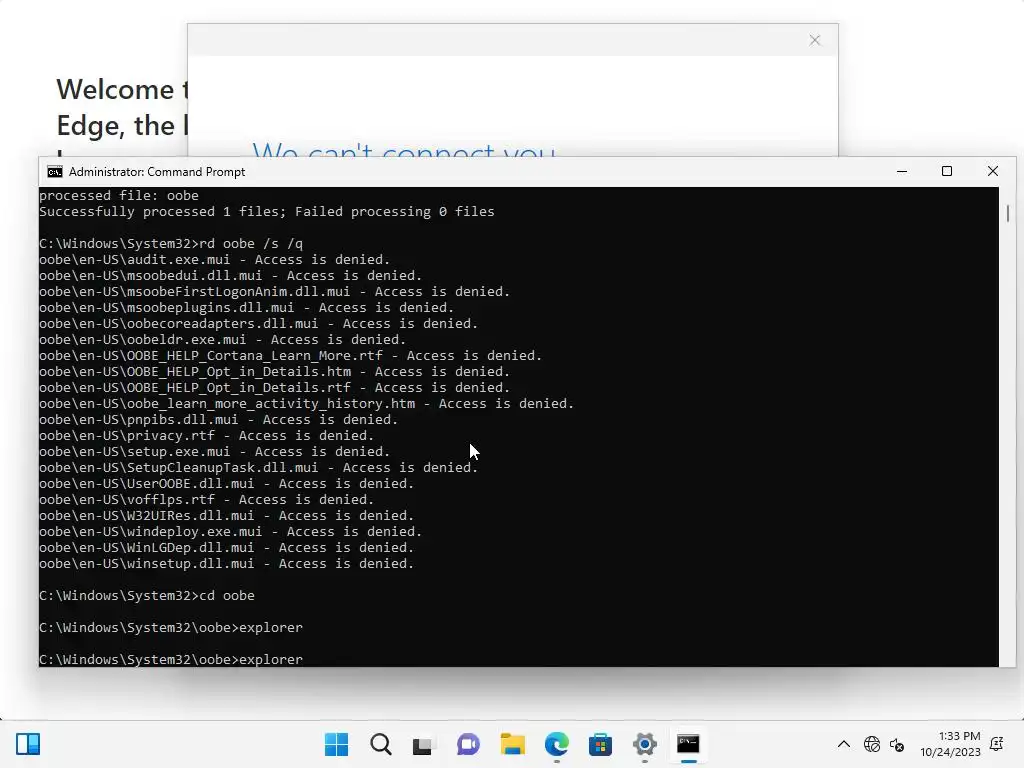Screen dimensions: 1024x768
Task: Open the Windows Start menu
Action: click(x=336, y=744)
